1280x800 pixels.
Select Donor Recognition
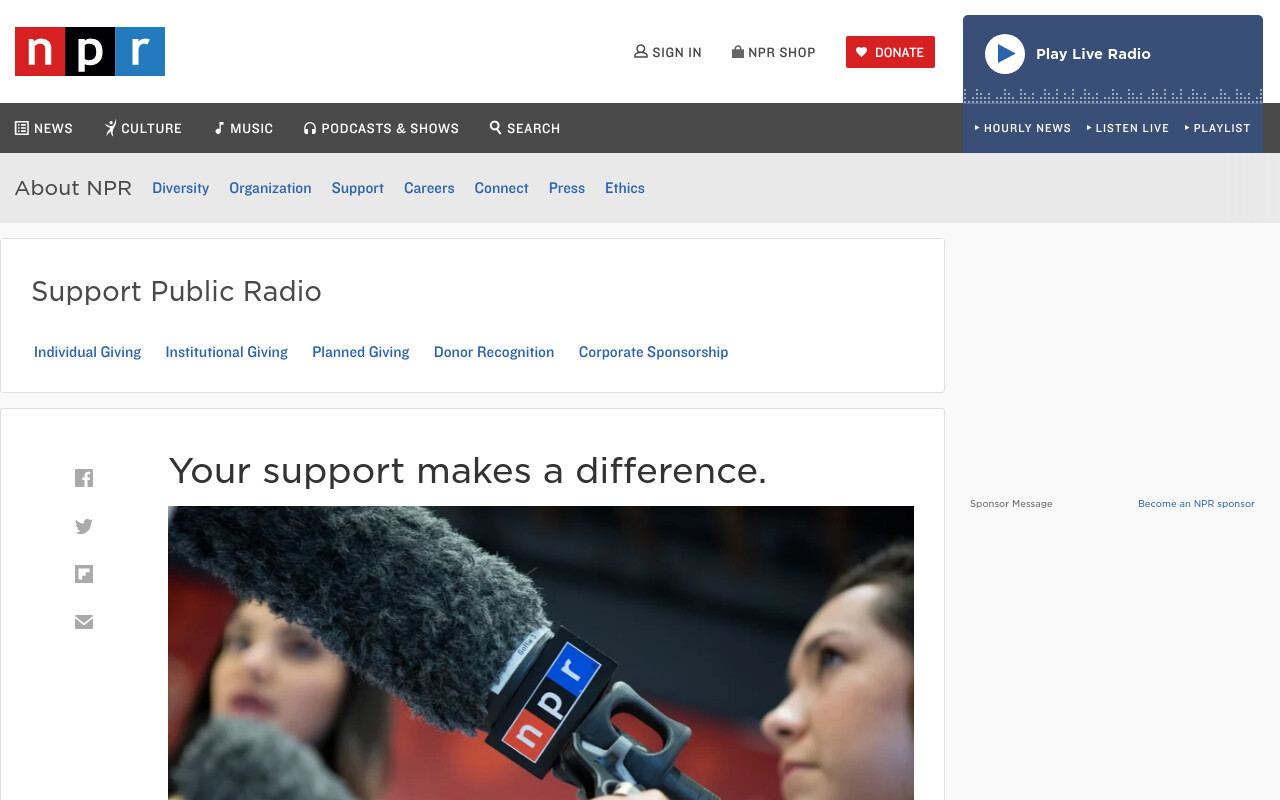[x=494, y=352]
